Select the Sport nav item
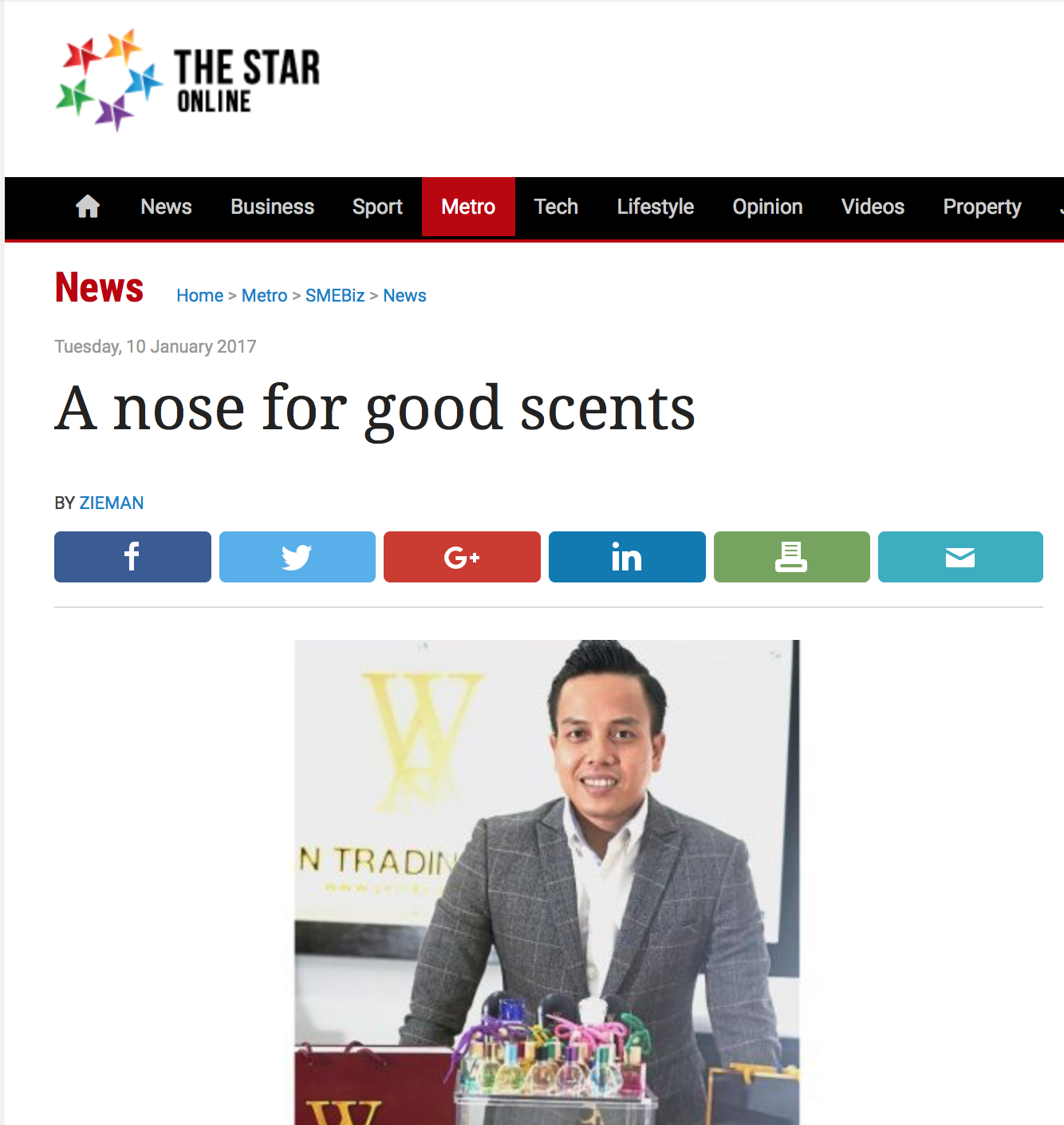The height and width of the screenshot is (1125, 1064). pyautogui.click(x=377, y=207)
